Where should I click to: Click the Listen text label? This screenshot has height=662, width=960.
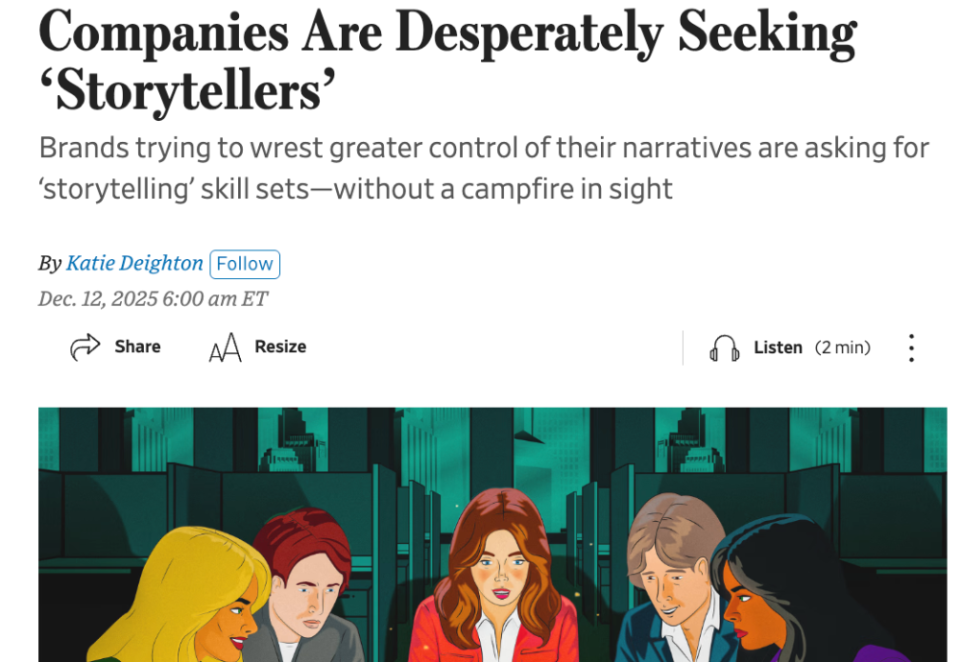[777, 348]
